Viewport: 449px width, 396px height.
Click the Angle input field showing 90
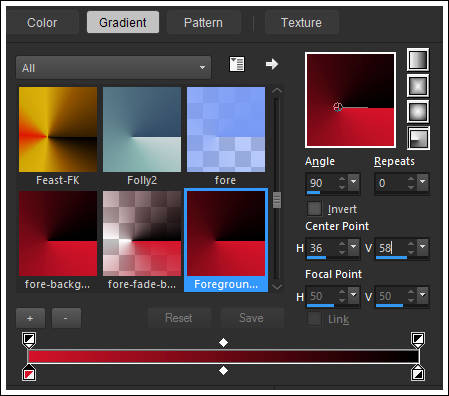tap(321, 183)
